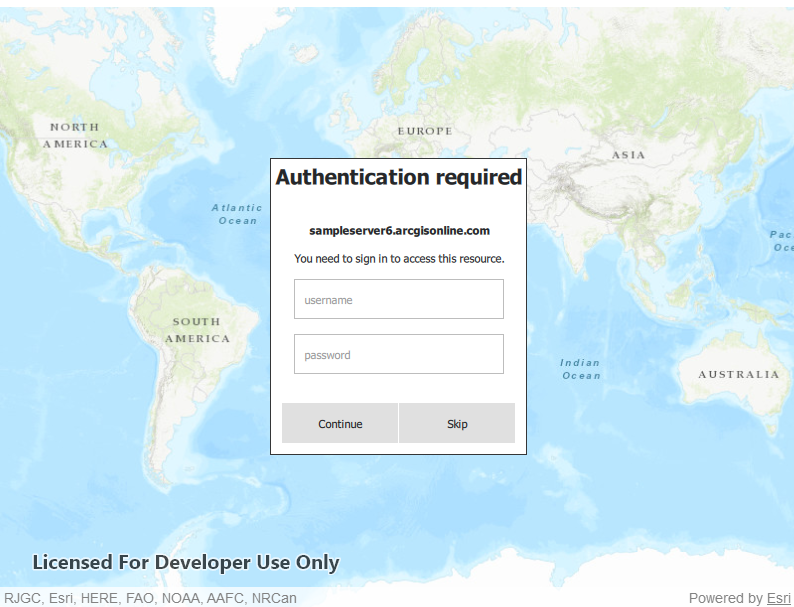794x607 pixels.
Task: Click the North America map label
Action: point(75,135)
